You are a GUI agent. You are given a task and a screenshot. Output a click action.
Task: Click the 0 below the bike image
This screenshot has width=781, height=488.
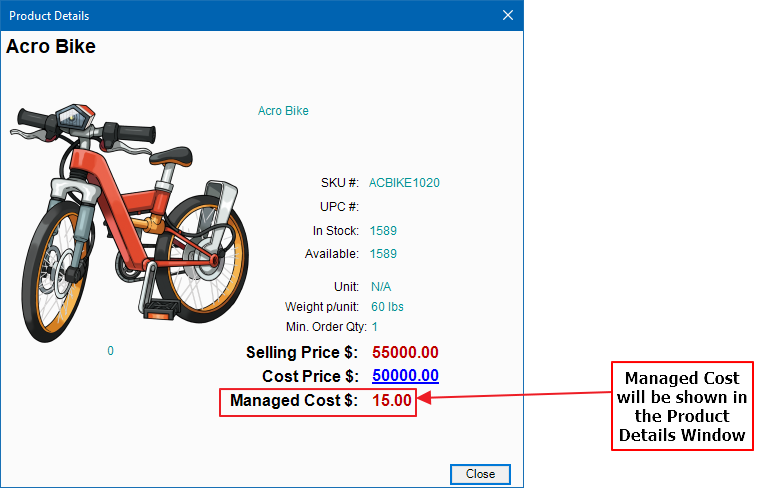(x=110, y=351)
